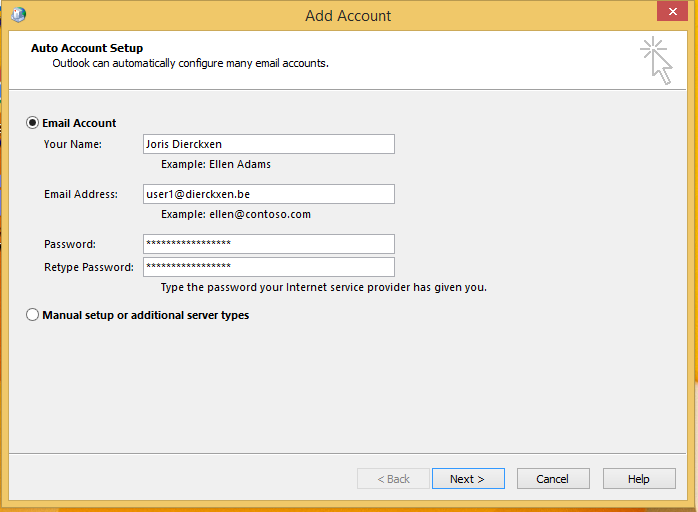The height and width of the screenshot is (512, 698).
Task: Click the 'Example: ellen@contoso.com' hint text
Action: coord(235,214)
